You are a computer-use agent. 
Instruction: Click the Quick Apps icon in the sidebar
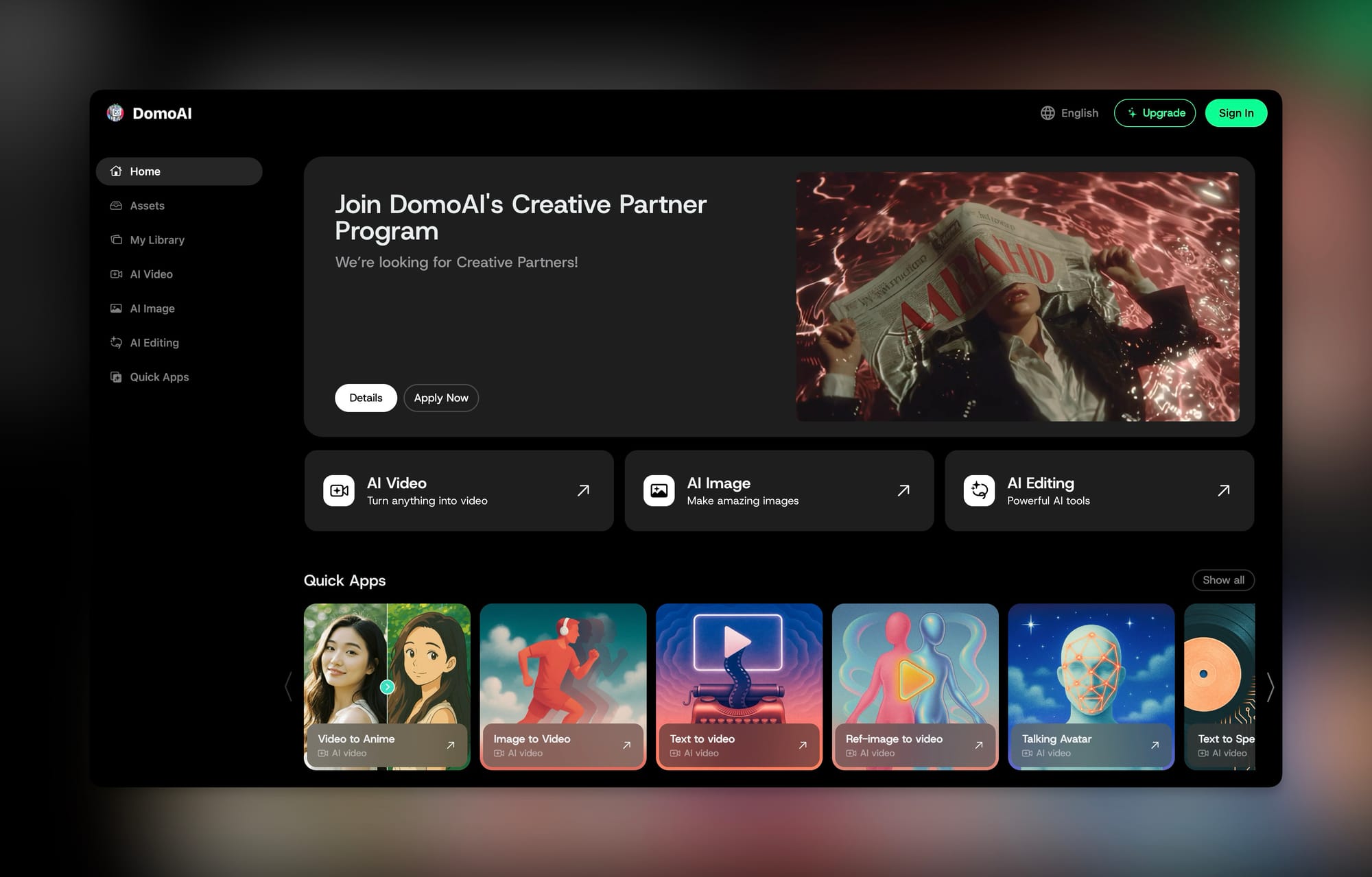tap(116, 376)
